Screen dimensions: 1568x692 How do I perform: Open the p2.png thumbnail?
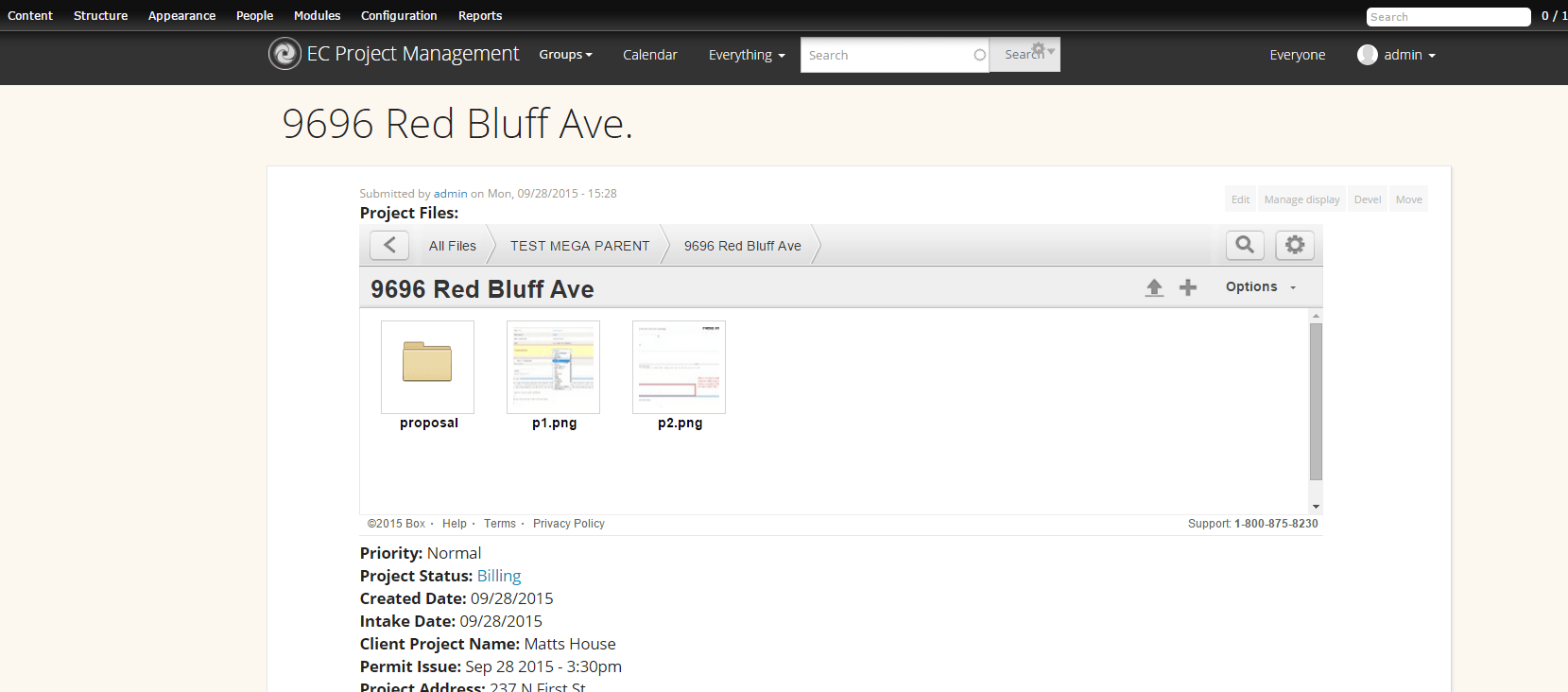point(679,367)
